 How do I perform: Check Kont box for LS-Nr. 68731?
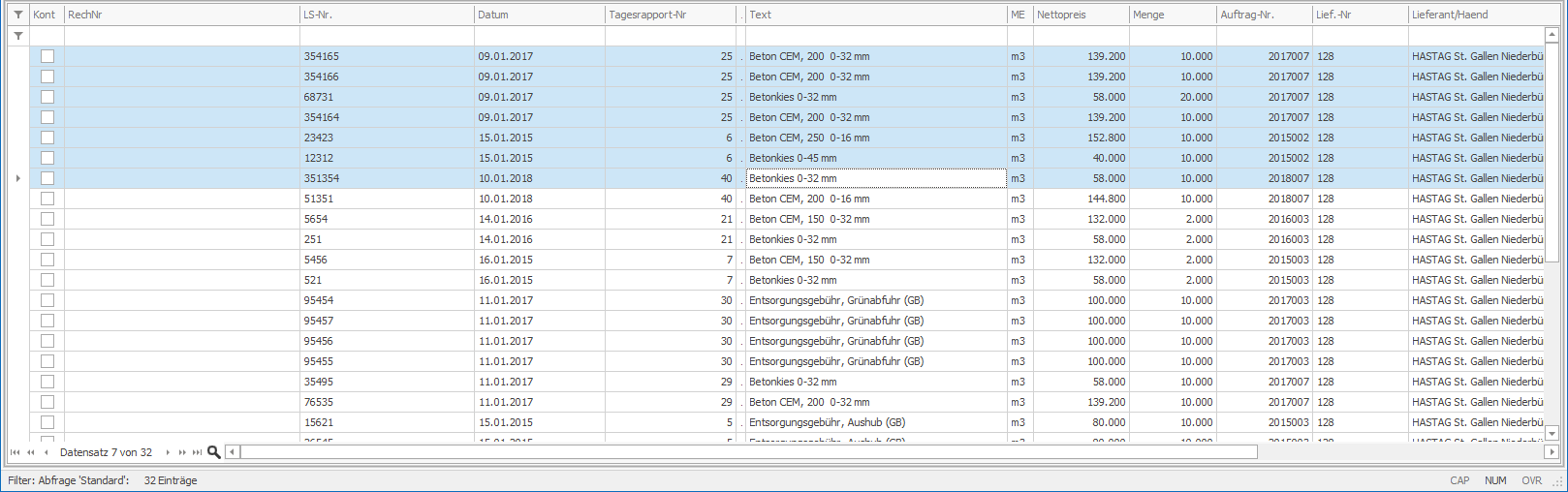pyautogui.click(x=47, y=97)
